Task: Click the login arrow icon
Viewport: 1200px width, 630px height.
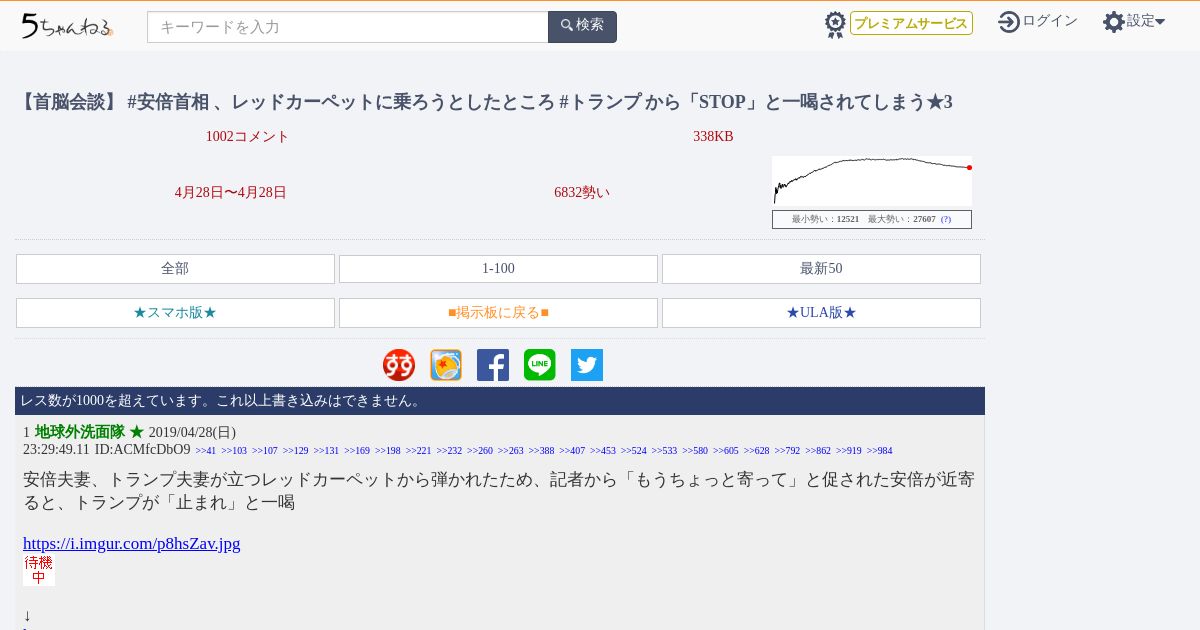Action: pos(1009,21)
